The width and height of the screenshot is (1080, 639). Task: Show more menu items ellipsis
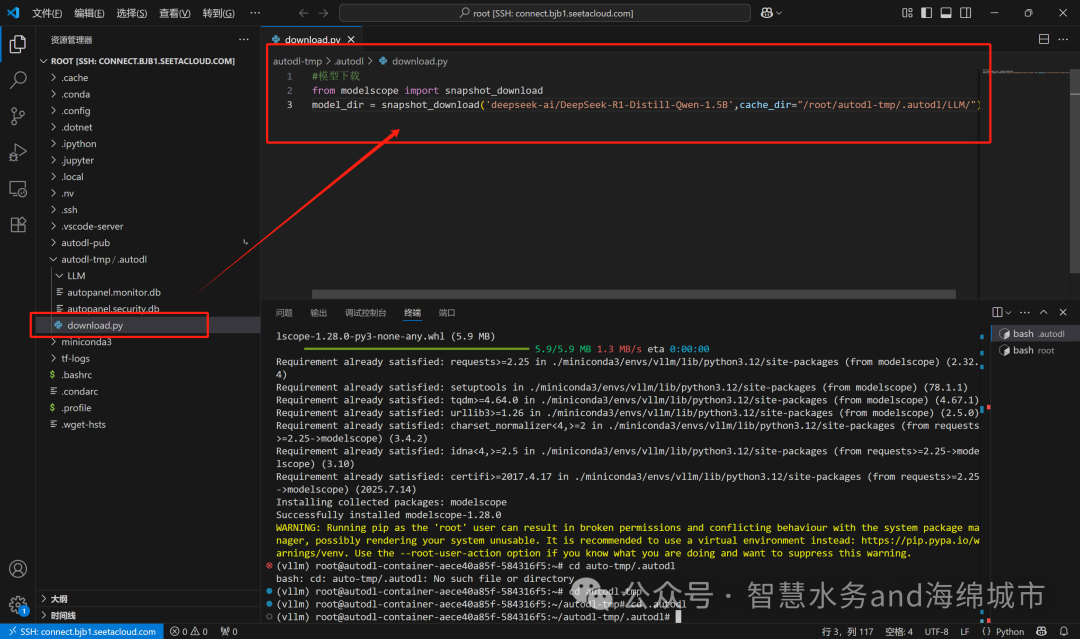point(255,13)
